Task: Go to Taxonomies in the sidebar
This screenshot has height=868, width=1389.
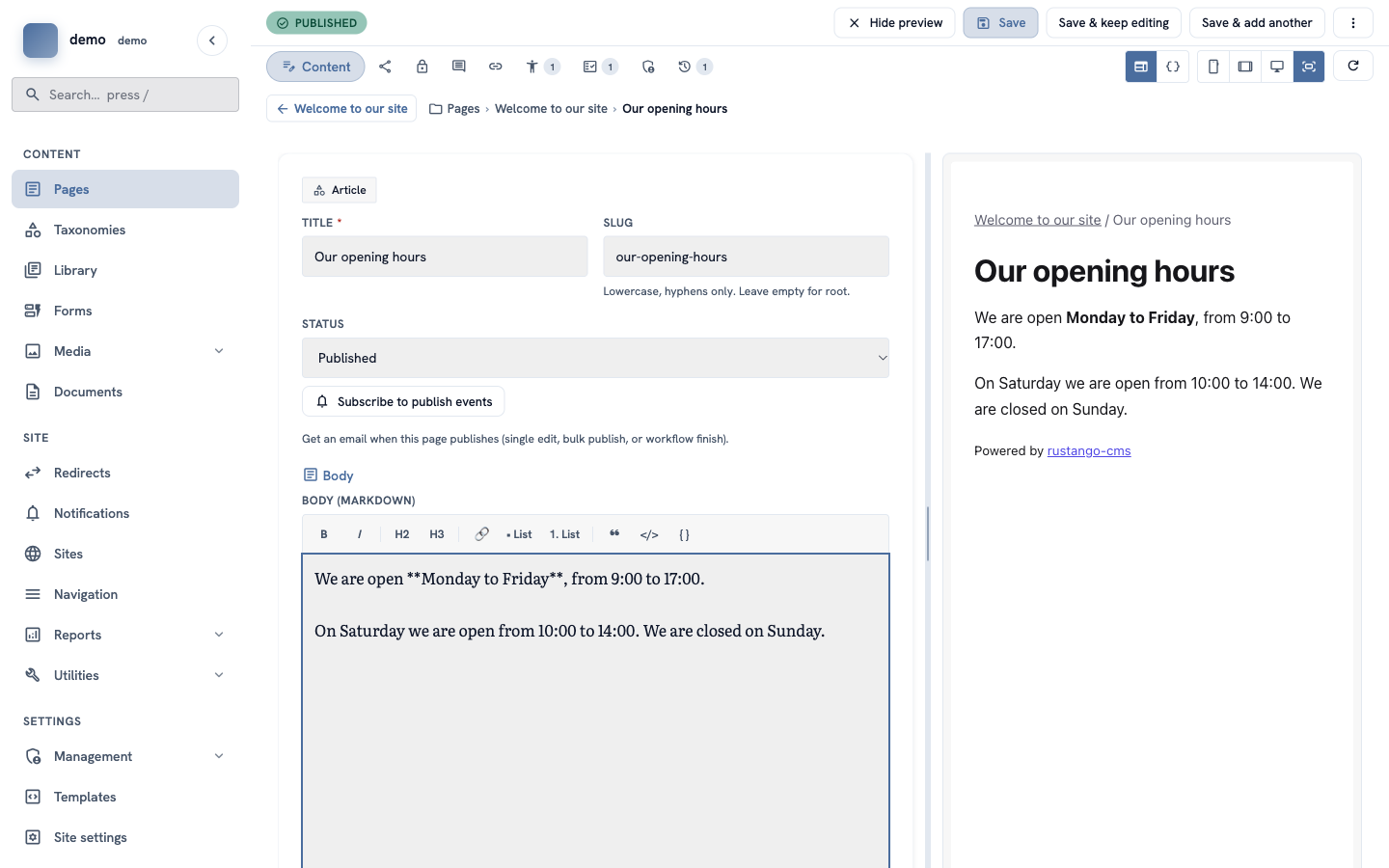Action: [x=125, y=230]
